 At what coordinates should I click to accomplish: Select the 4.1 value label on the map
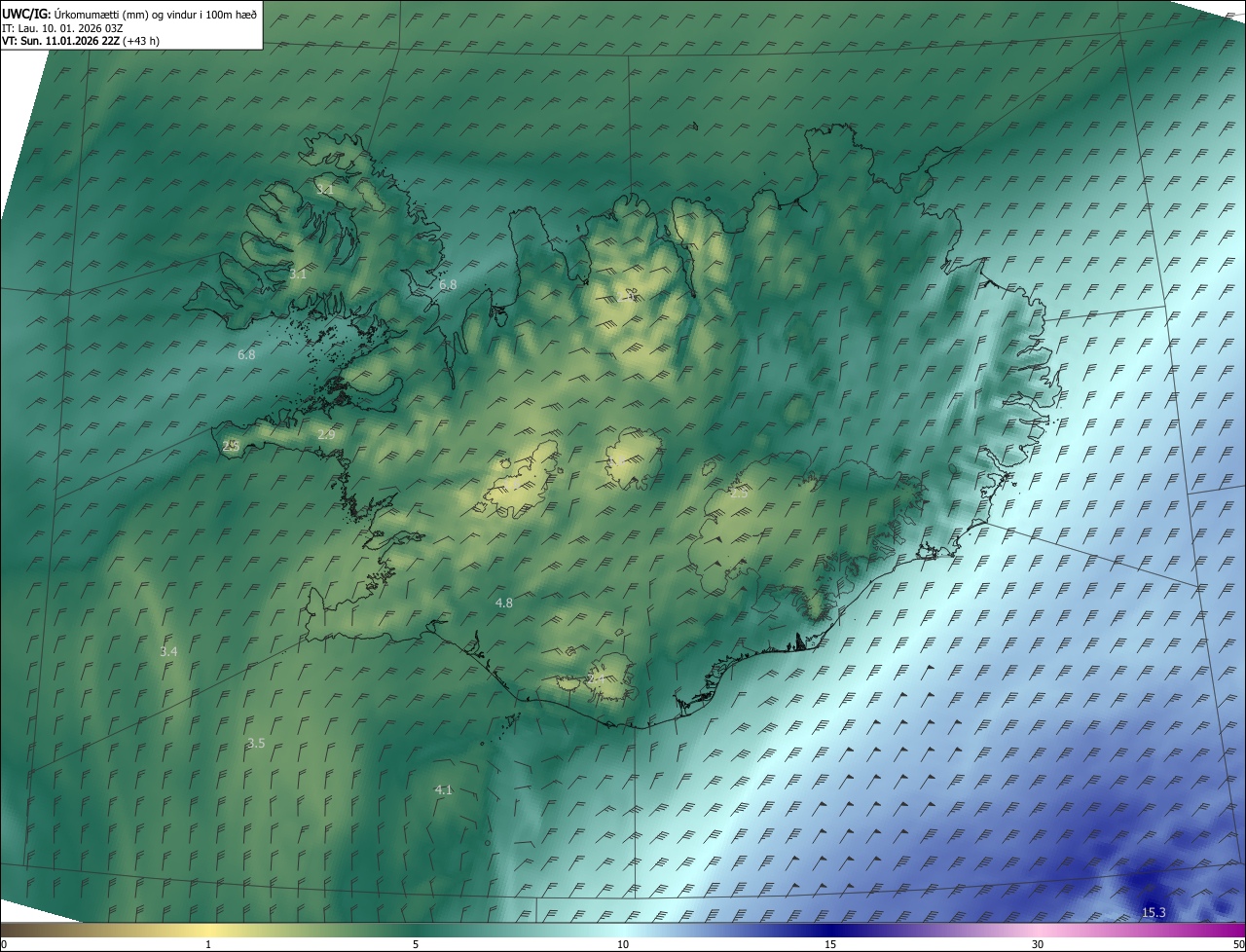click(x=443, y=790)
